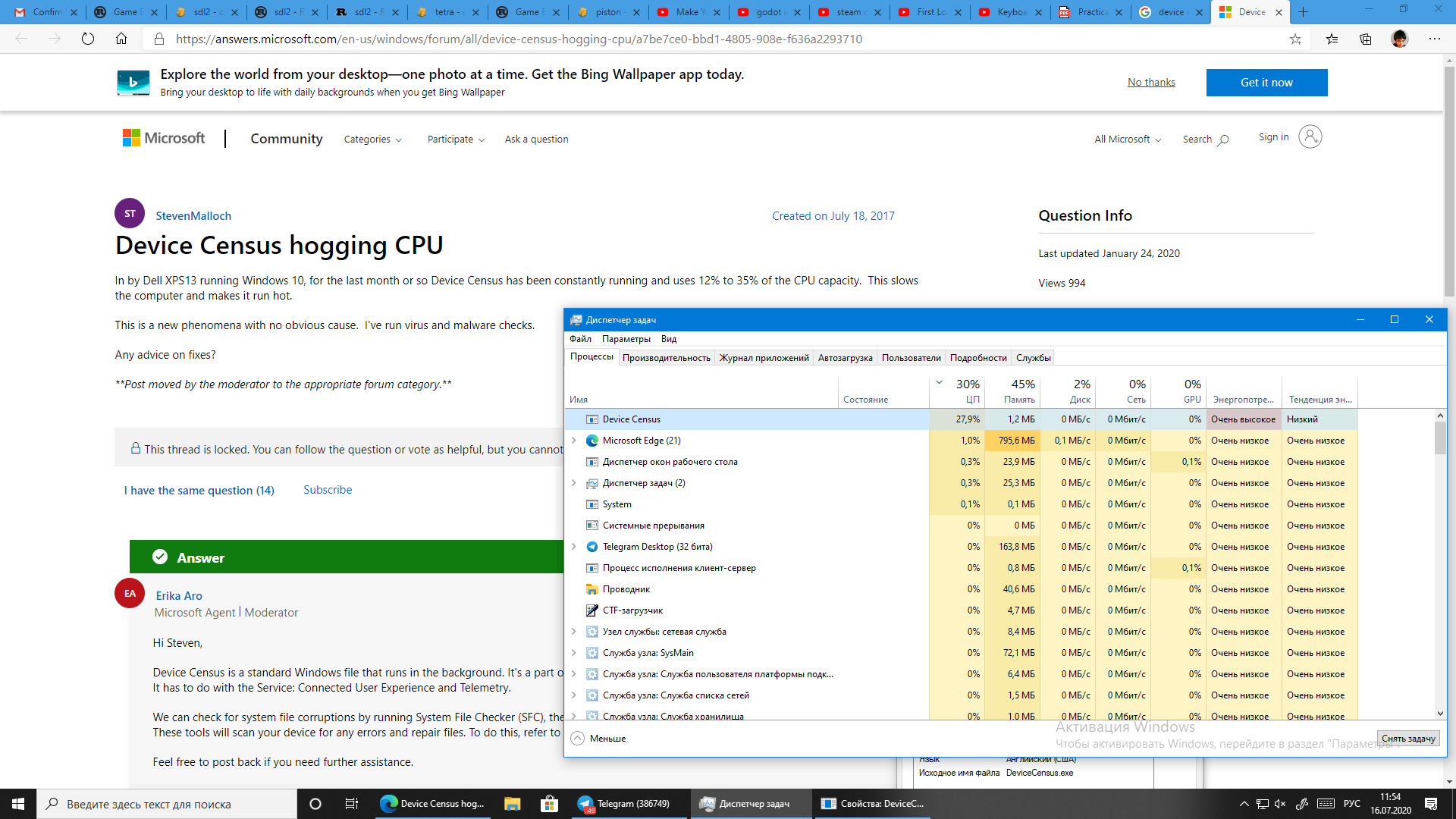The width and height of the screenshot is (1456, 819).
Task: Click the Task Manager vertical scrollbar thumb
Action: click(x=1440, y=438)
